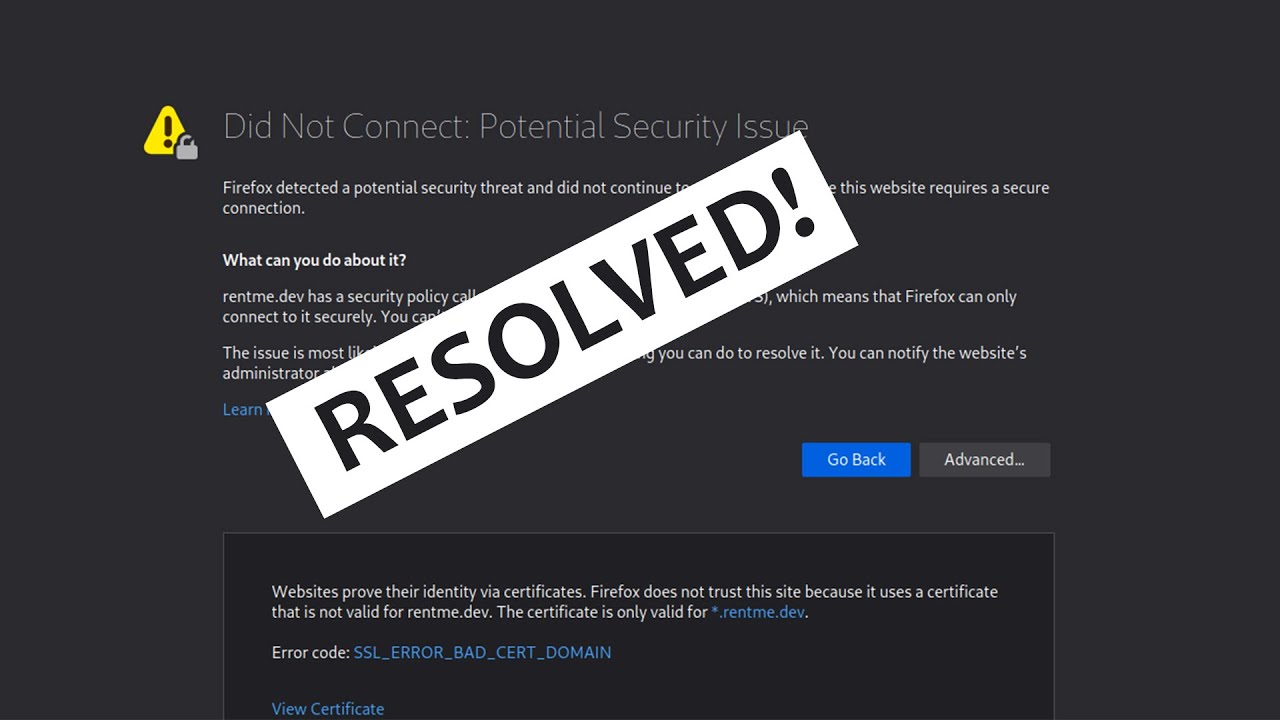Screen dimensions: 1280x720
Task: Click the "What can you do about it?" subheading
Action: [314, 260]
